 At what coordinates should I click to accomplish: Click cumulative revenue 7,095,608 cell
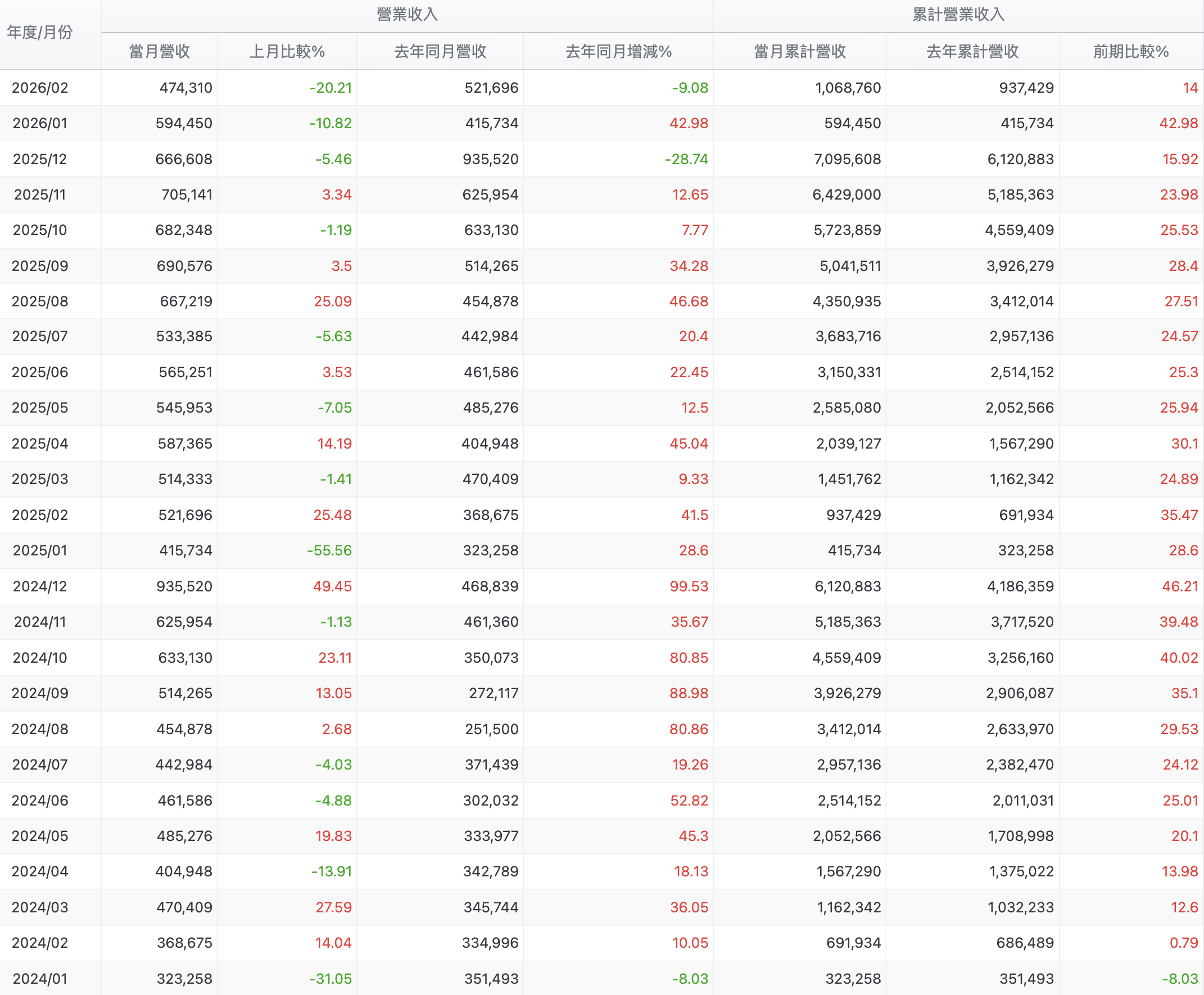point(848,159)
